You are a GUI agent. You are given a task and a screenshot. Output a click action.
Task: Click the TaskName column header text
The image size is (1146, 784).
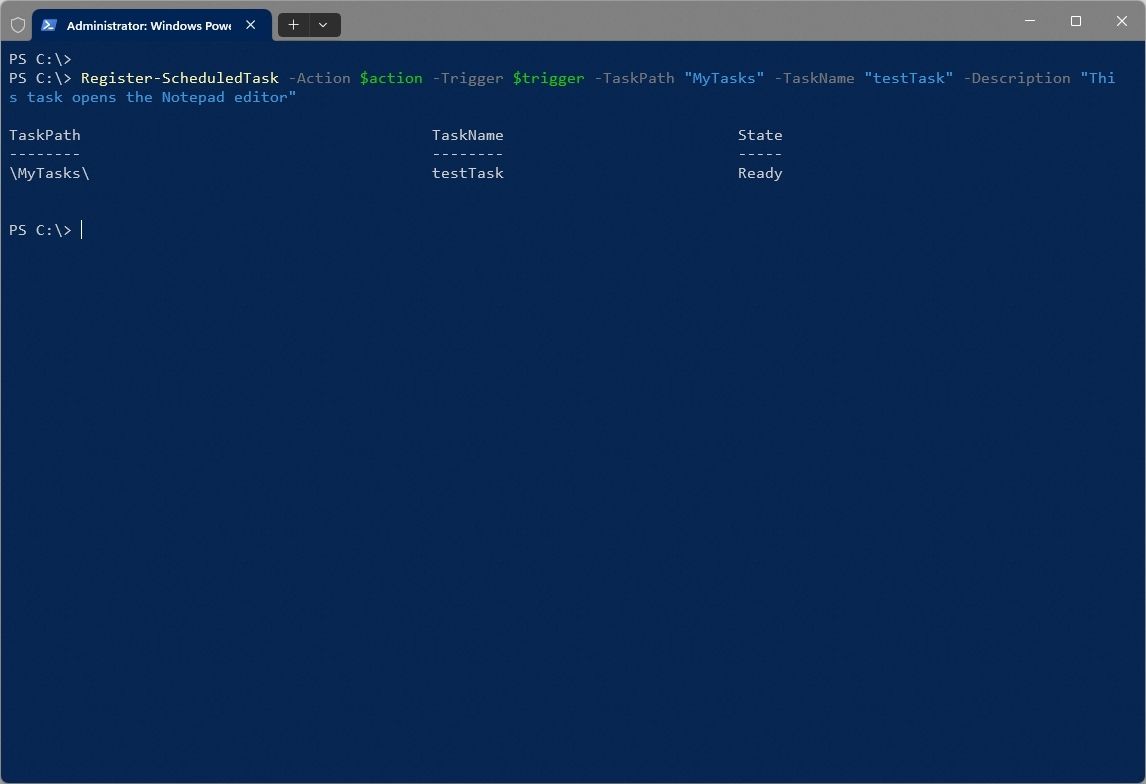coord(467,135)
